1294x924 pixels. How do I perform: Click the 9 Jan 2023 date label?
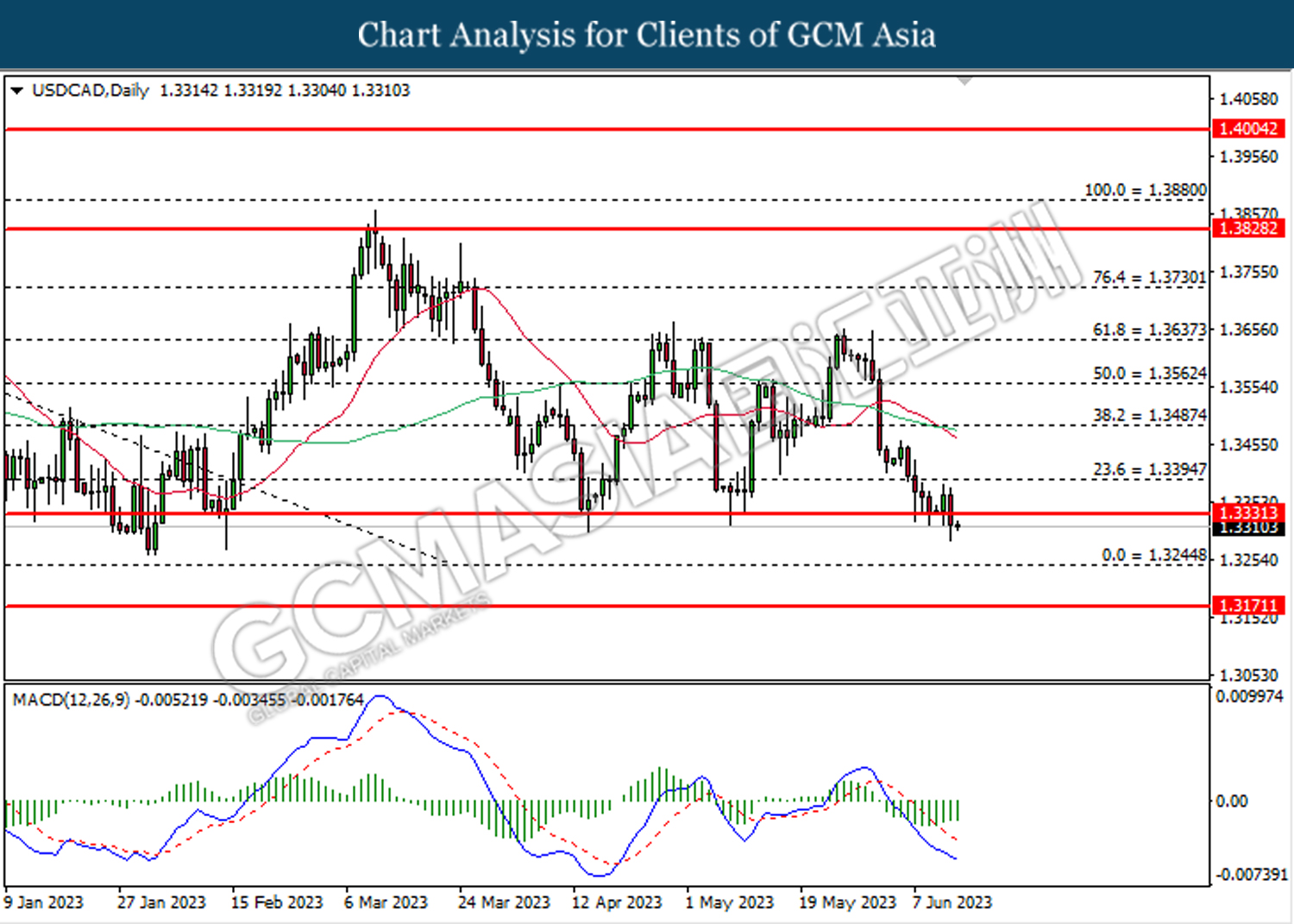pos(44,902)
